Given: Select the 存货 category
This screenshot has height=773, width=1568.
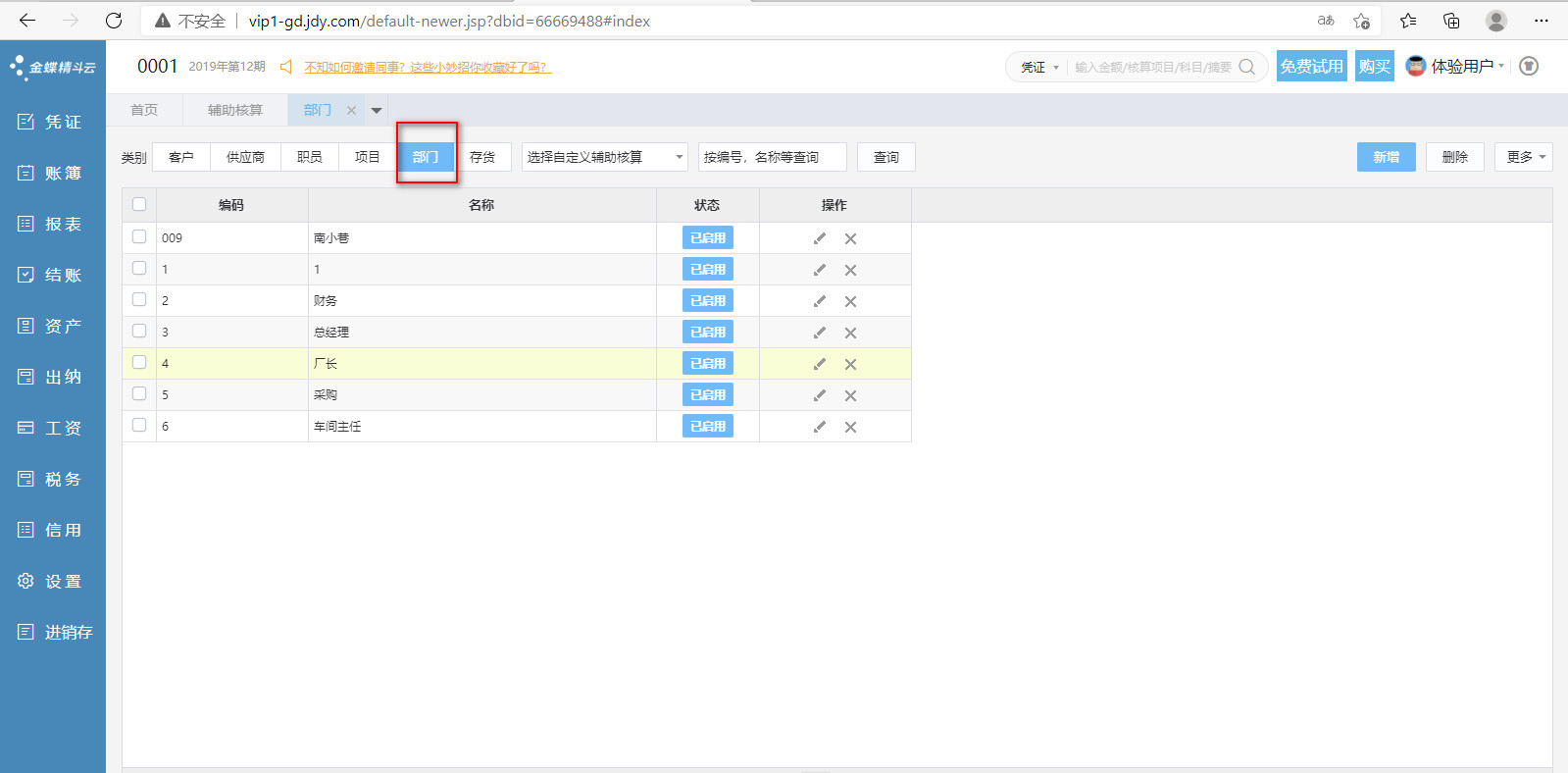Looking at the screenshot, I should click(x=482, y=157).
